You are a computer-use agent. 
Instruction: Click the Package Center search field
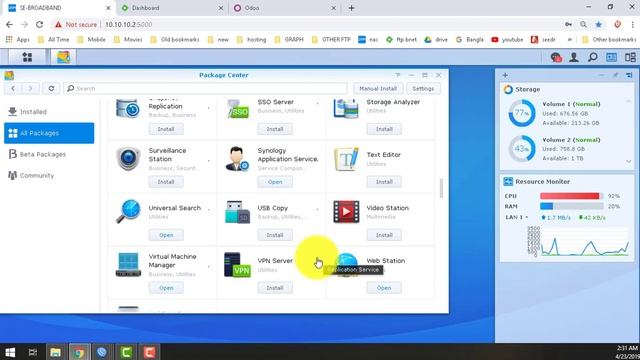pyautogui.click(x=205, y=88)
